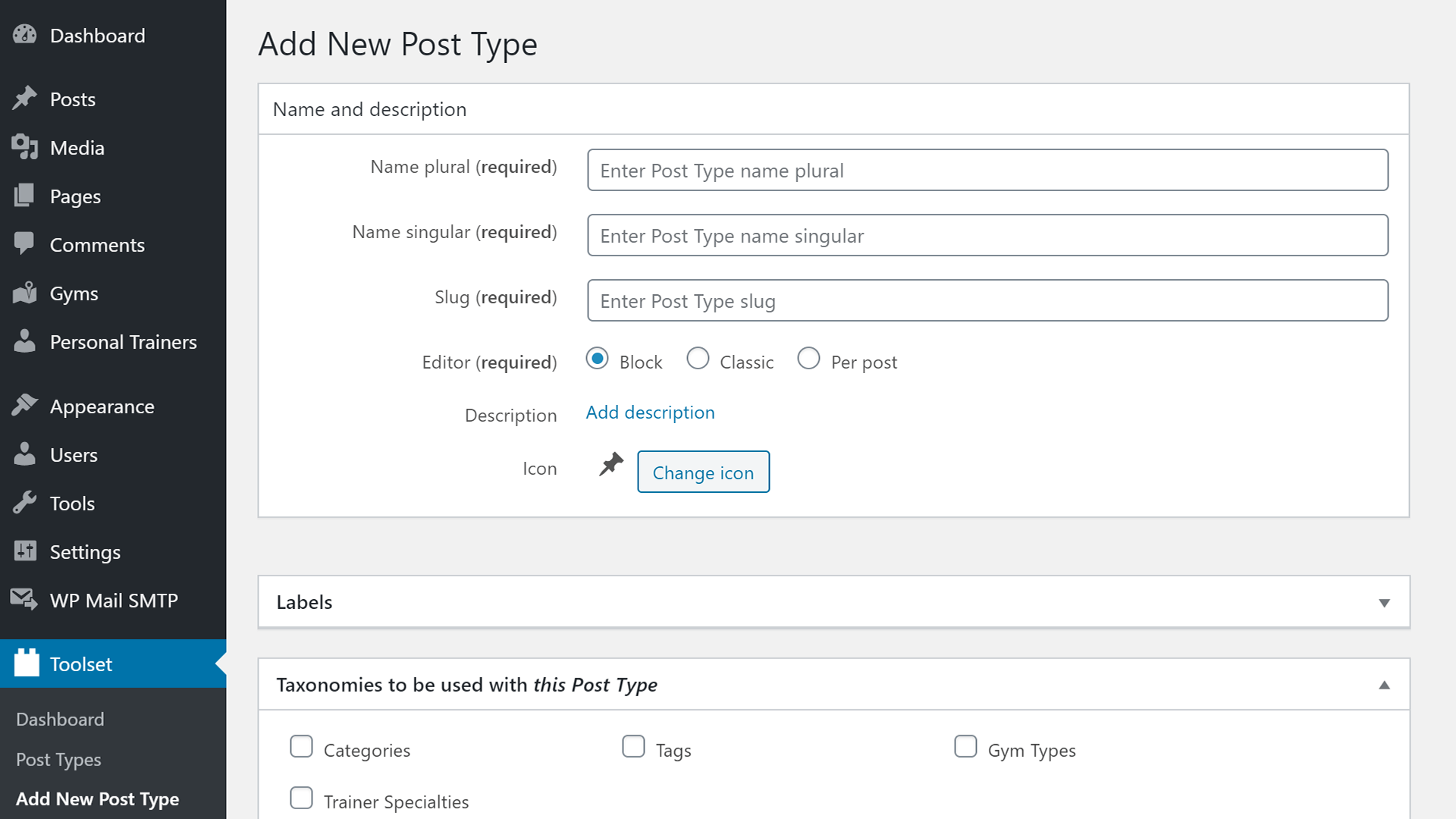The height and width of the screenshot is (819, 1456).
Task: Click the pin icon next to Change icon
Action: point(610,467)
